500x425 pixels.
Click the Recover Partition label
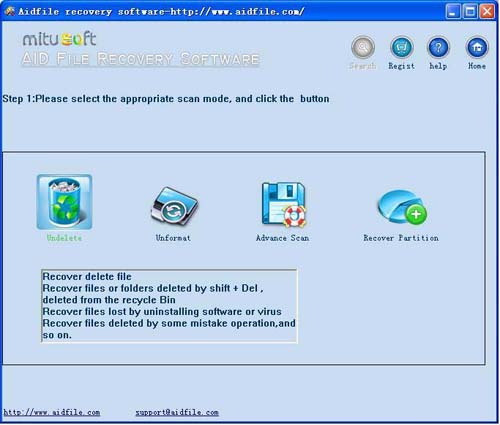[401, 238]
